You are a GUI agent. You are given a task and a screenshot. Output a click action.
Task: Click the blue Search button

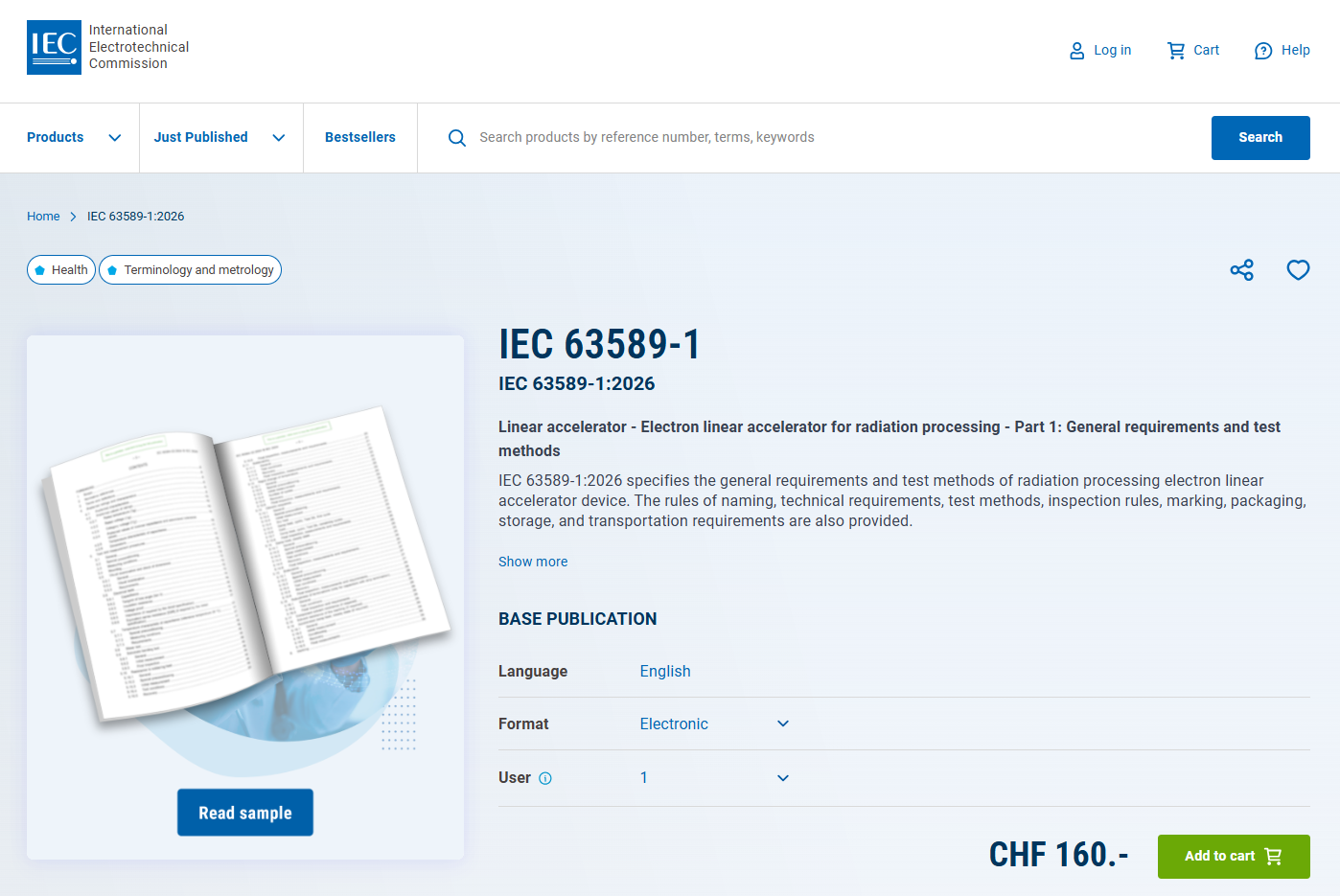pos(1260,138)
